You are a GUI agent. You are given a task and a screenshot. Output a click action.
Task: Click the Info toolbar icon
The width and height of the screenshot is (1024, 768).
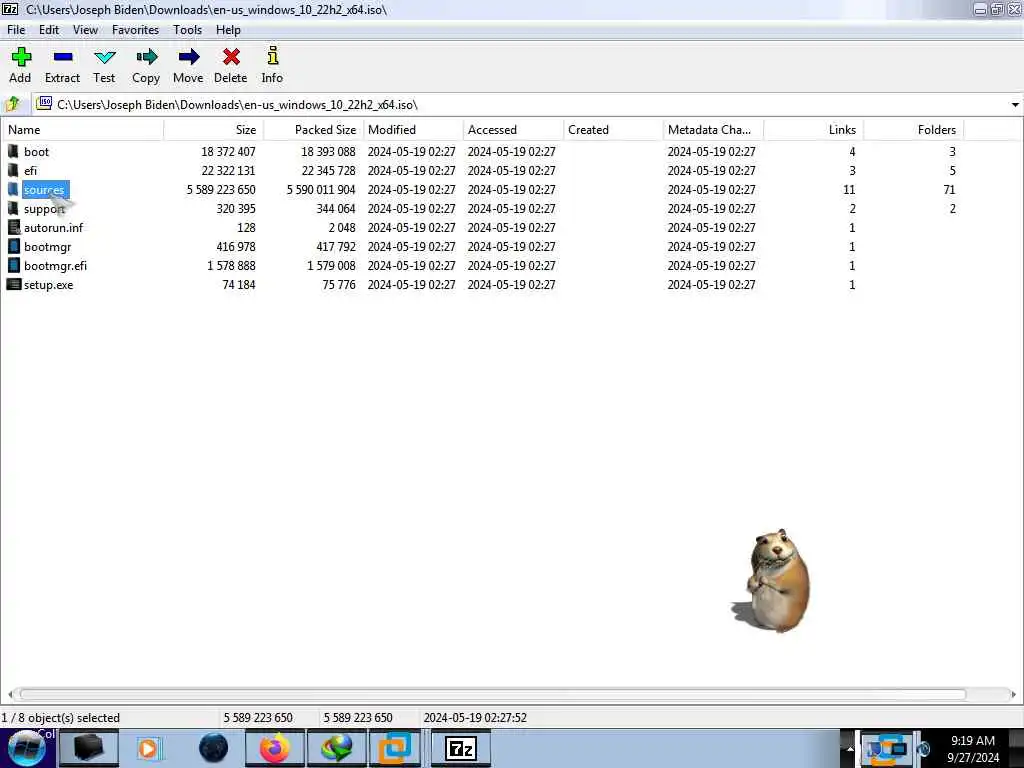272,56
